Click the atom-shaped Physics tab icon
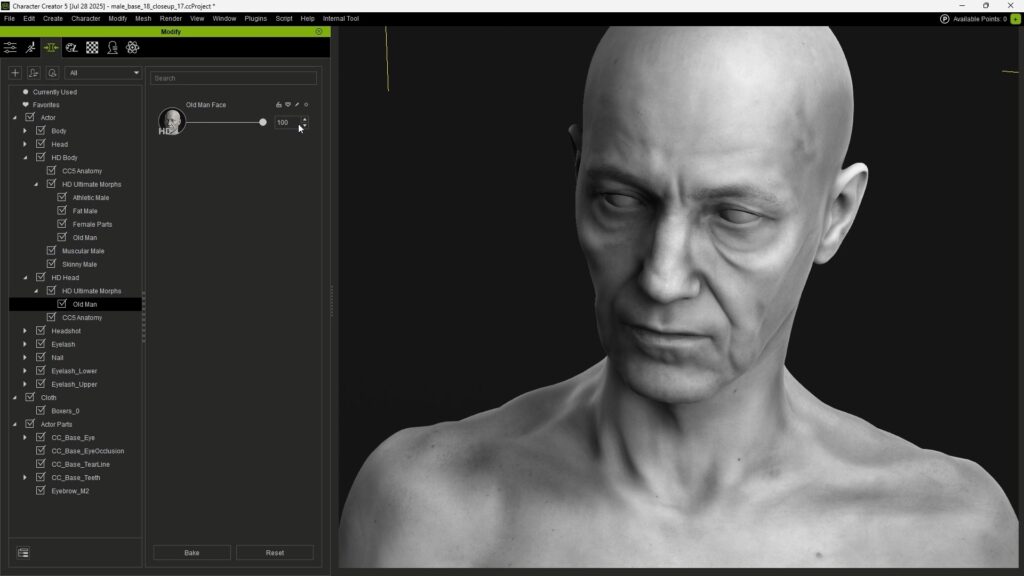This screenshot has width=1024, height=576. [132, 47]
